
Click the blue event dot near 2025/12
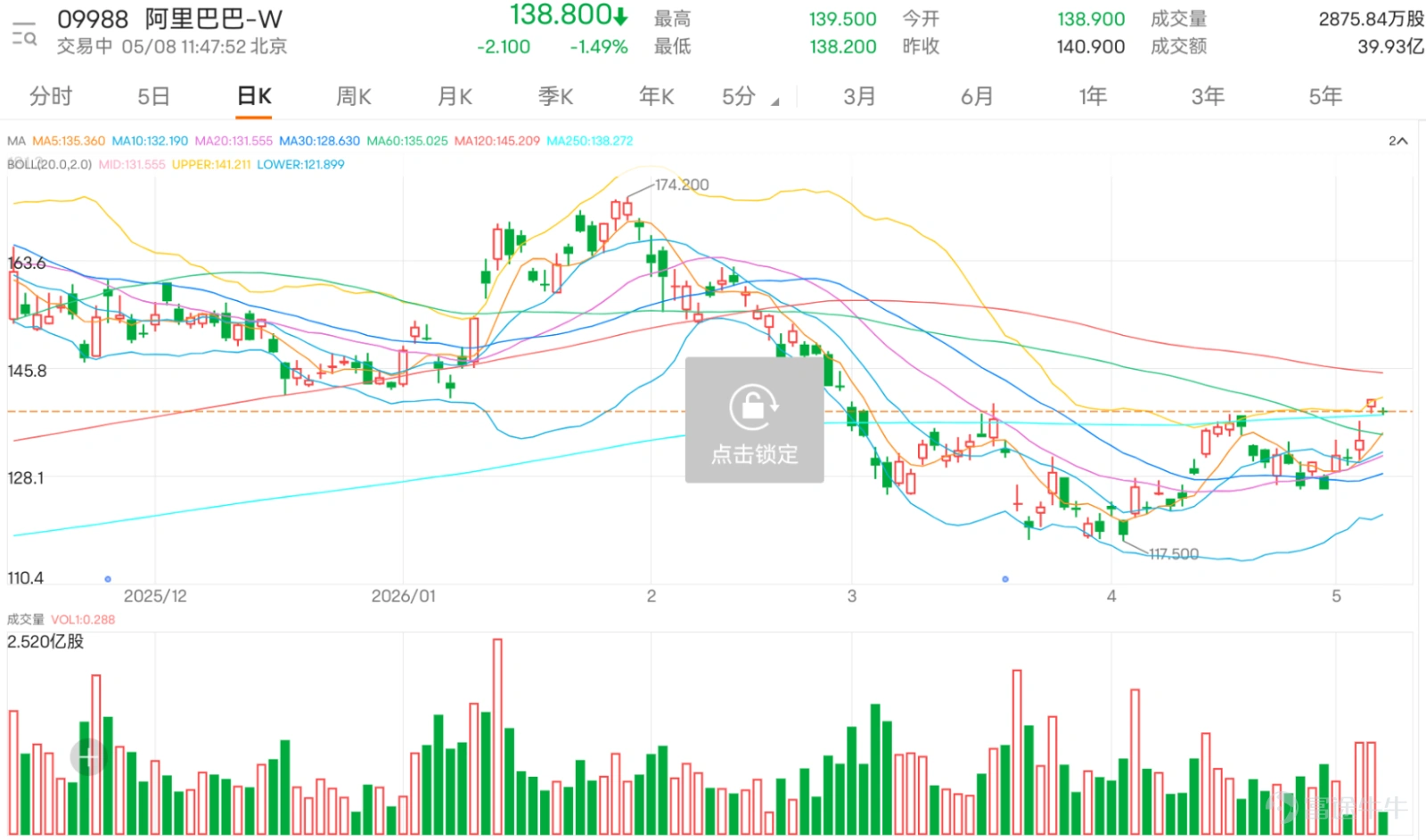(108, 579)
